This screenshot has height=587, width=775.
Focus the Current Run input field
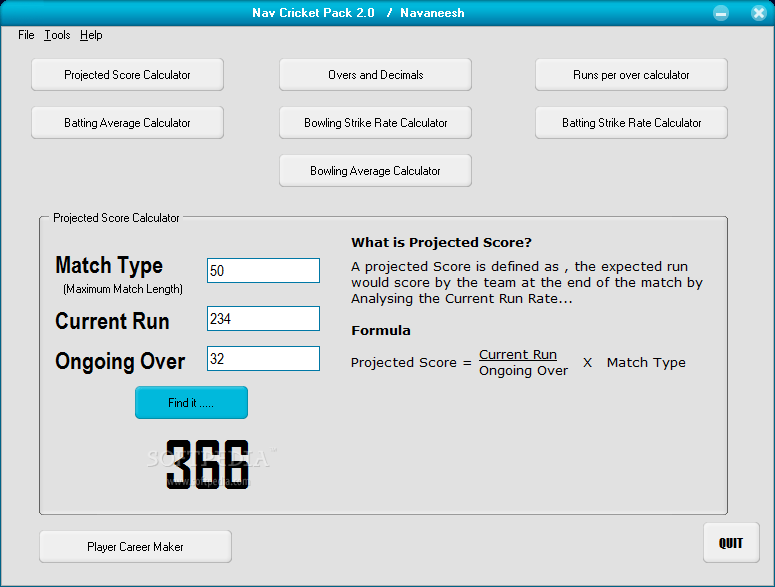point(263,319)
